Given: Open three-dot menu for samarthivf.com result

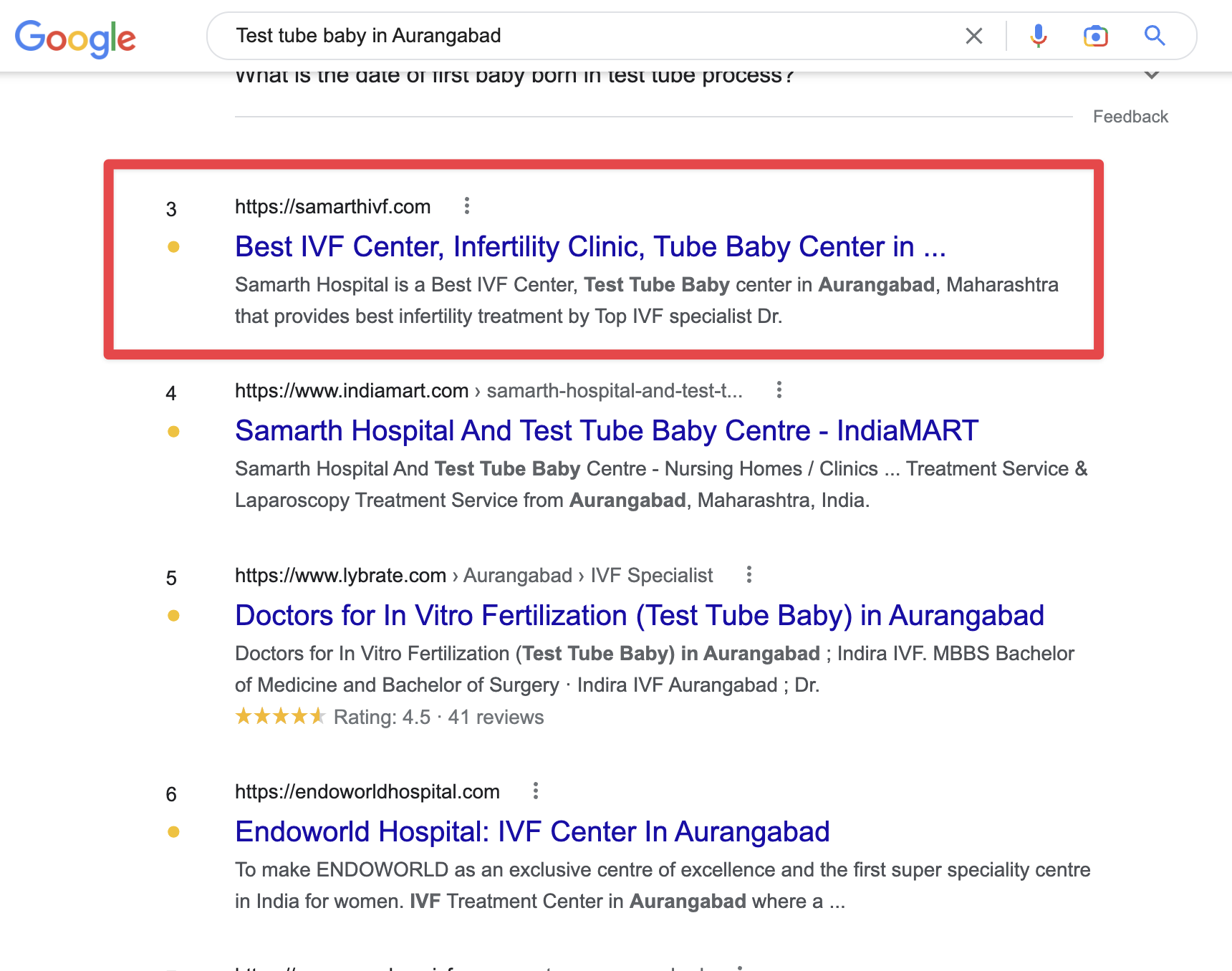Looking at the screenshot, I should point(467,206).
